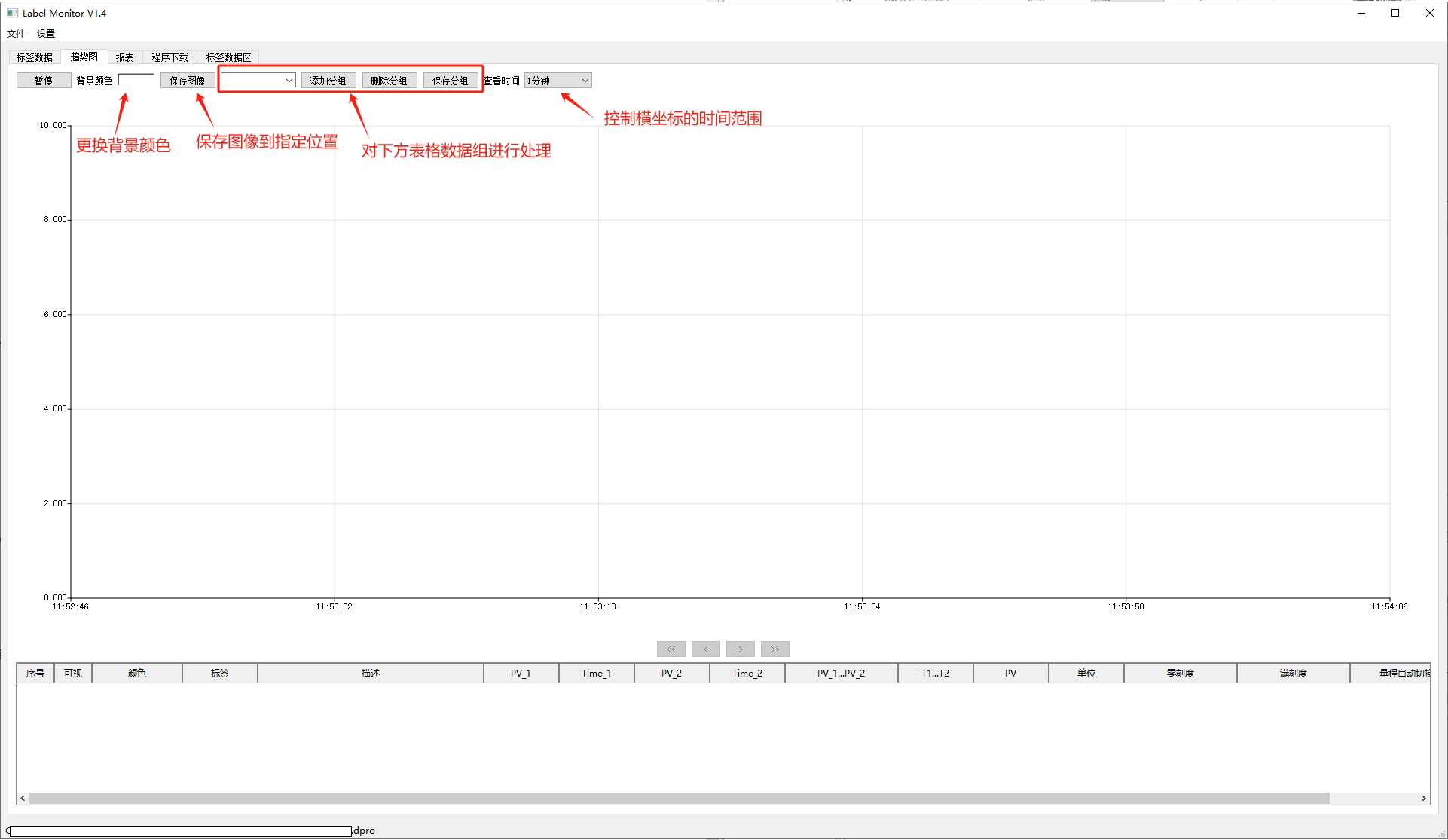Open the 设置 menu
Image resolution: width=1448 pixels, height=840 pixels.
(46, 33)
